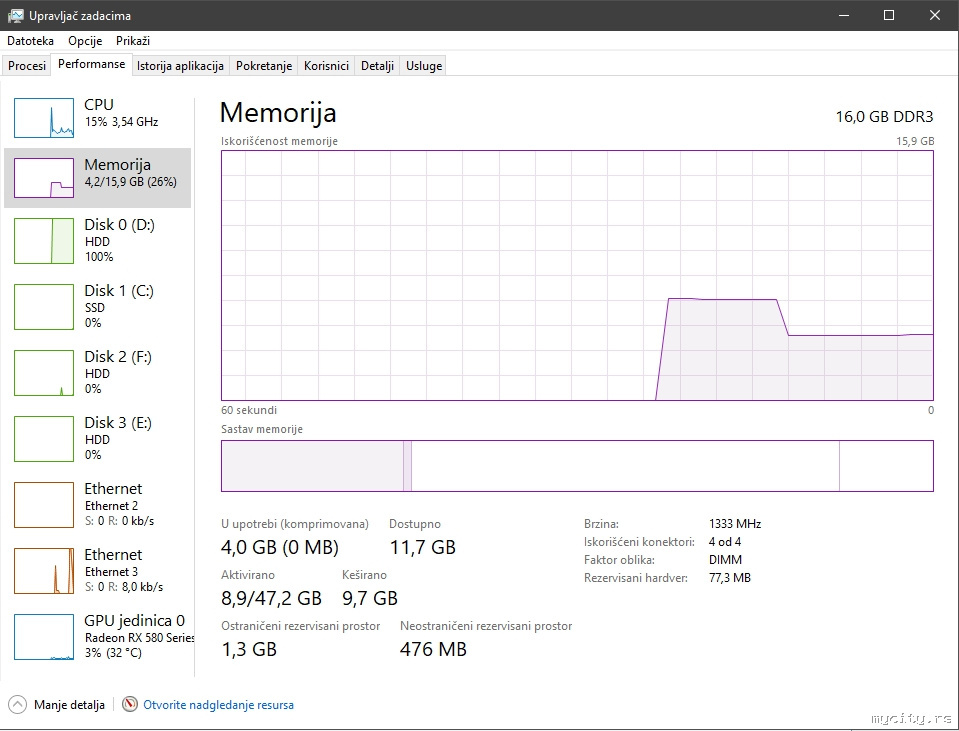959x731 pixels.
Task: Click Otvorite nadgledanje resursa link
Action: (219, 705)
